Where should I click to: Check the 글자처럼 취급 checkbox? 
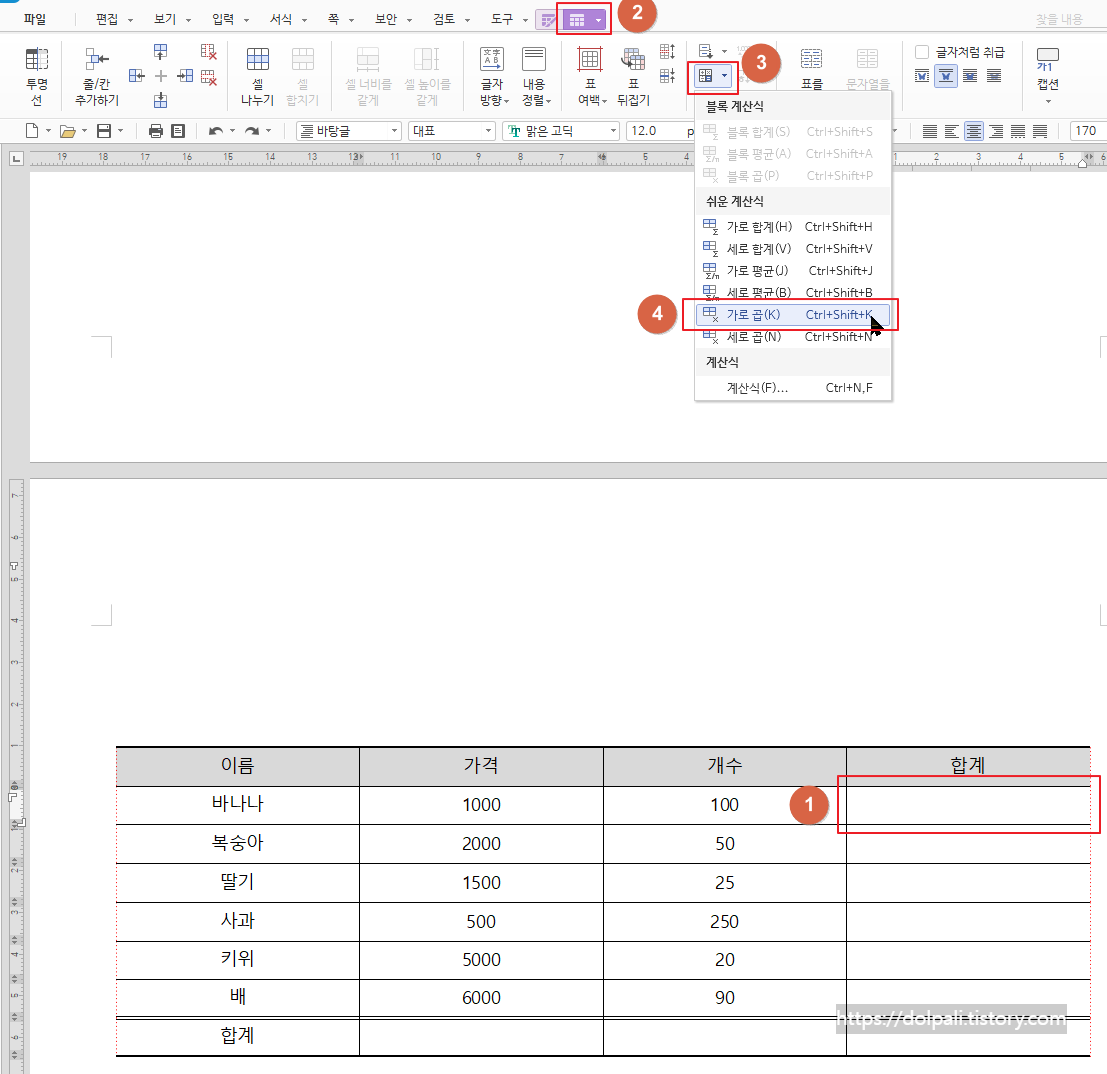[x=921, y=52]
